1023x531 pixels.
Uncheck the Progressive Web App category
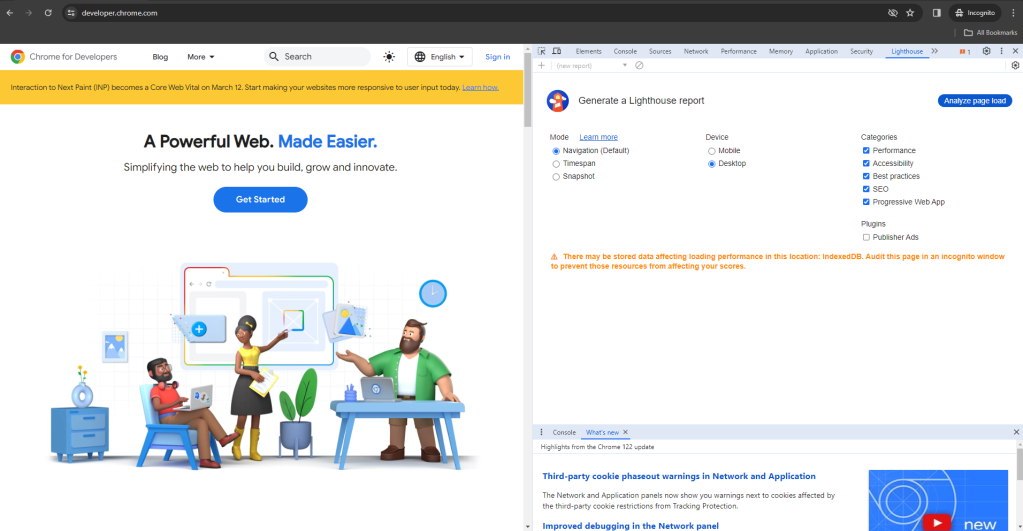[866, 202]
